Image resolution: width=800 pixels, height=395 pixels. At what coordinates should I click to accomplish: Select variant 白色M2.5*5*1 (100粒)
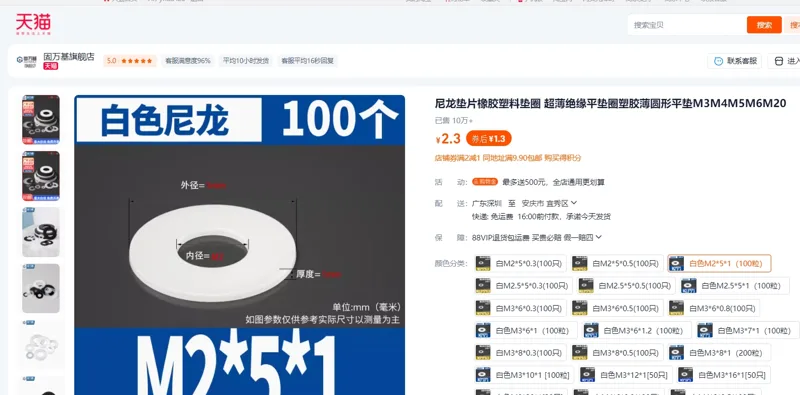click(x=734, y=286)
